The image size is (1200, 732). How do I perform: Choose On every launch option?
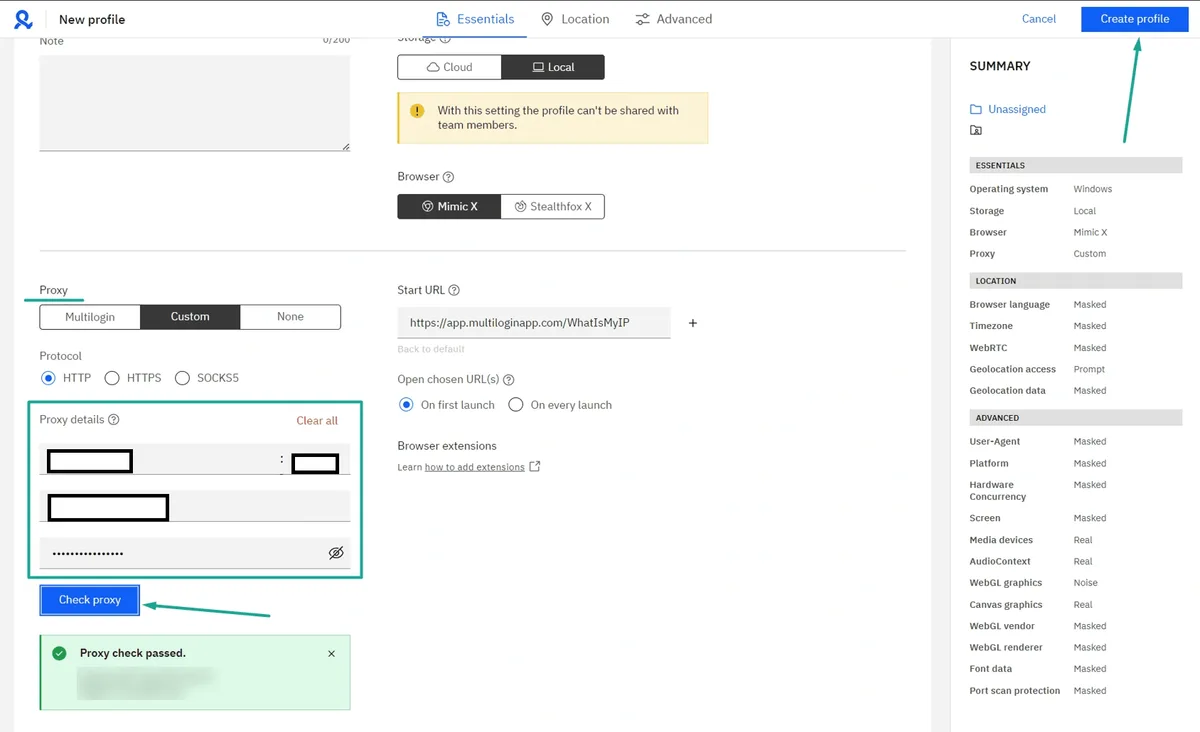(516, 405)
